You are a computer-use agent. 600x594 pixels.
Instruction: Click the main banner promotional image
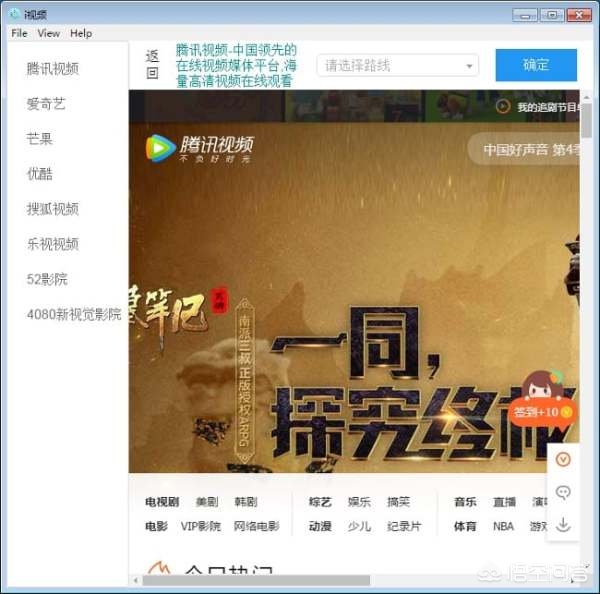click(x=354, y=297)
